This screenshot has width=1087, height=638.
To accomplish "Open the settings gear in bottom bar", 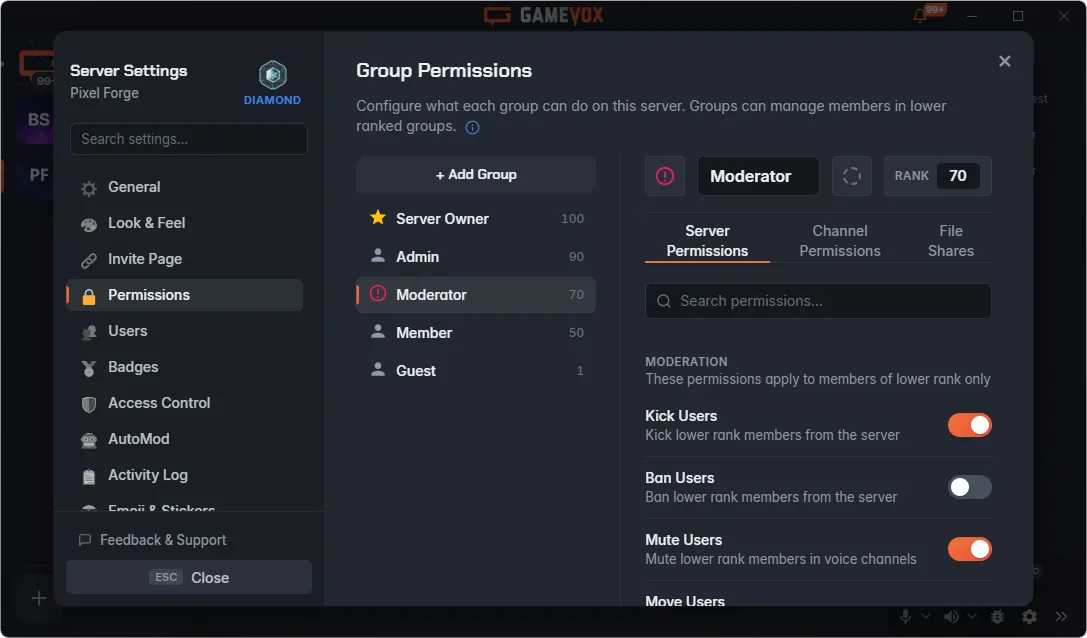I will coord(1029,616).
